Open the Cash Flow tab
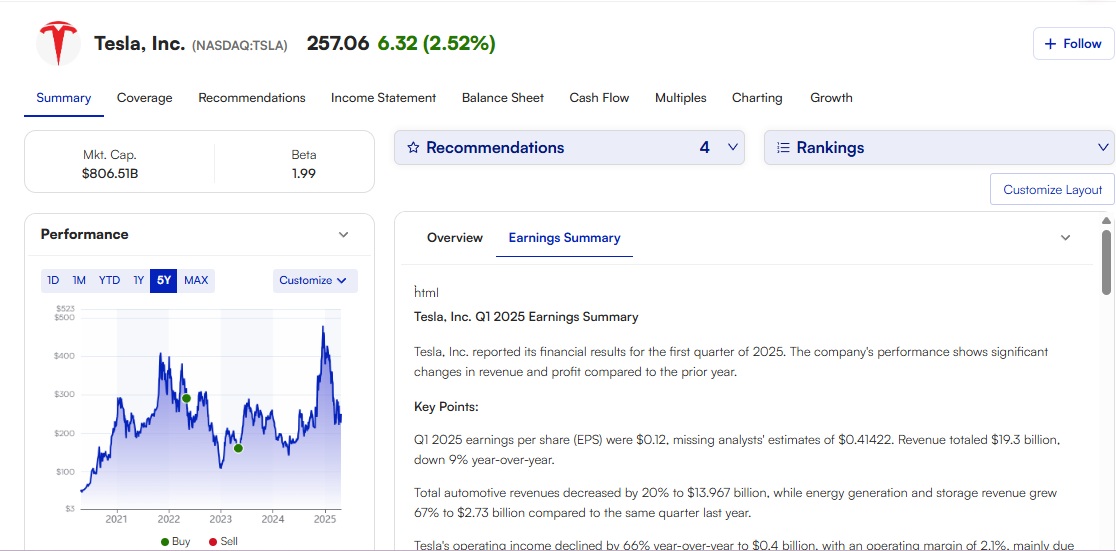Screen dimensions: 1116x551 [599, 98]
